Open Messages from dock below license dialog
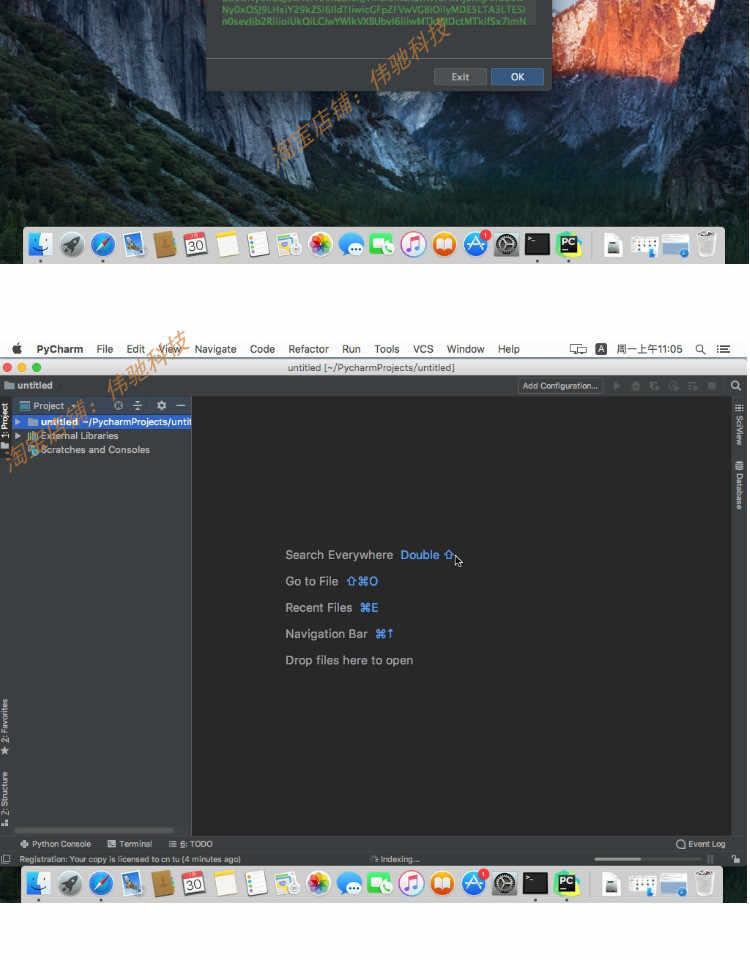This screenshot has width=750, height=960. tap(351, 245)
